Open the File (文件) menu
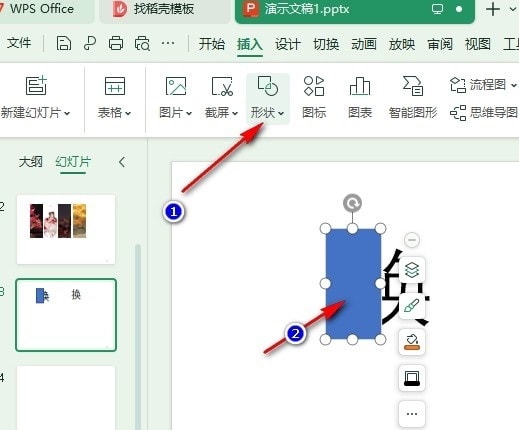The image size is (519, 430). [19, 43]
